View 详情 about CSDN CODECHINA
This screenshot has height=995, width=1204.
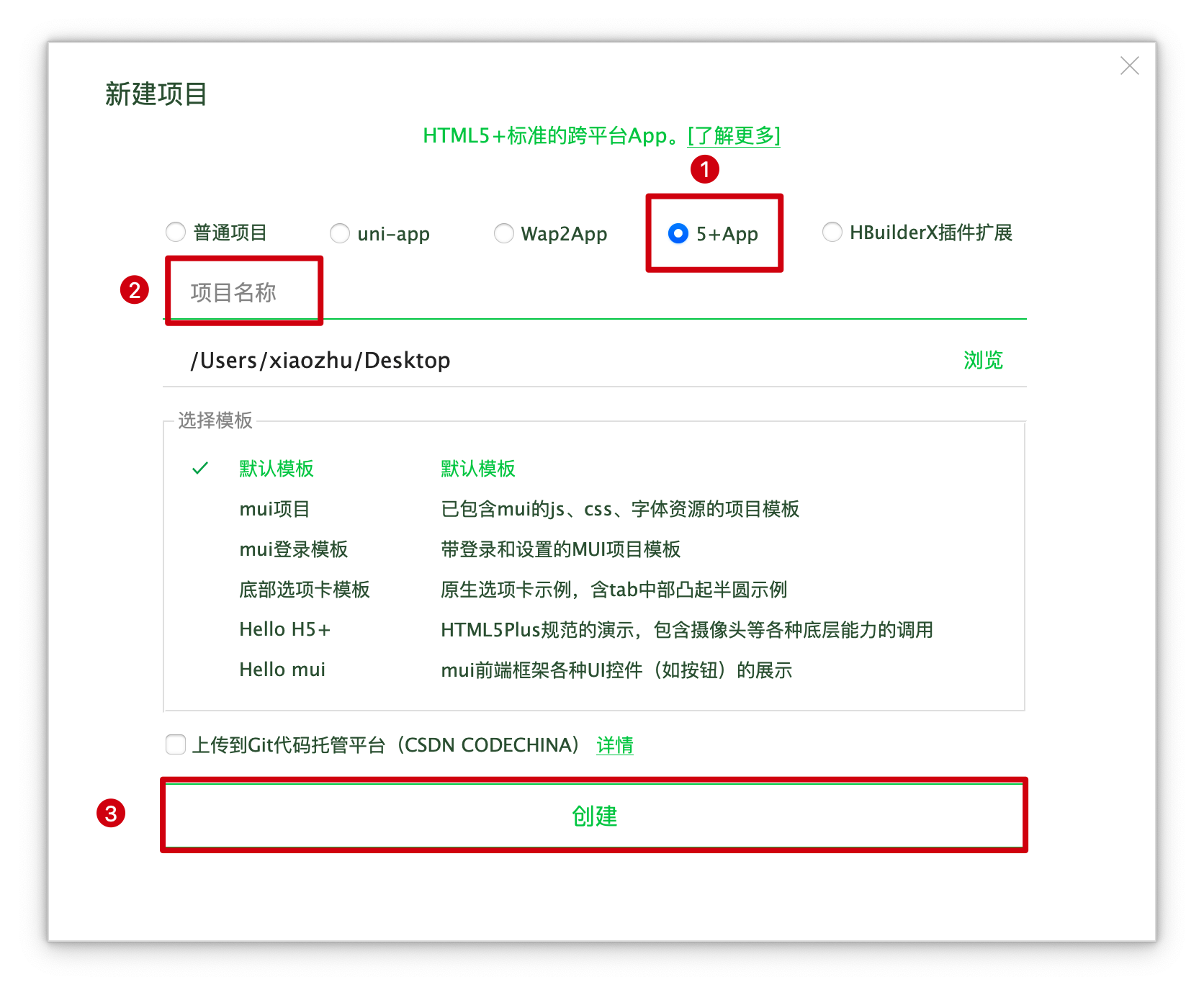[614, 745]
